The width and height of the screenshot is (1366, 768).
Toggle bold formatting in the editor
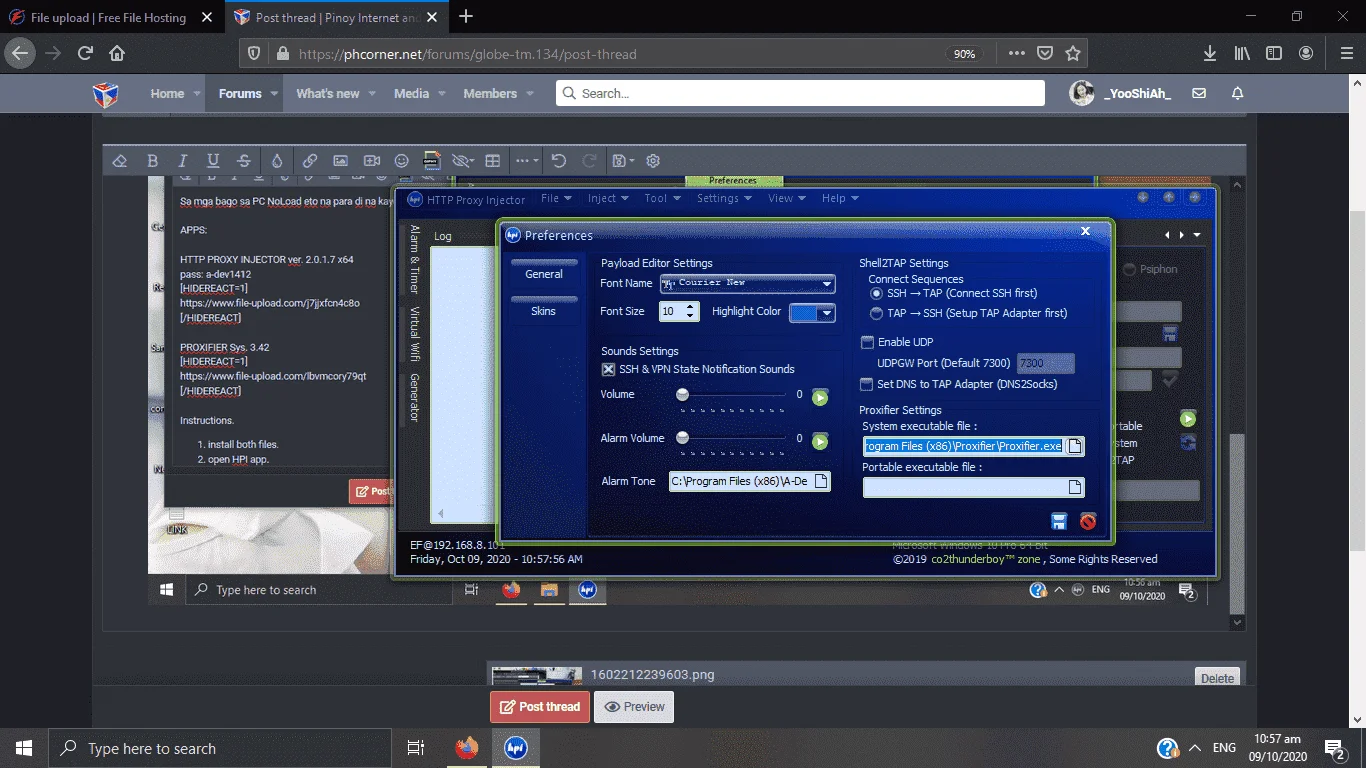[x=152, y=161]
